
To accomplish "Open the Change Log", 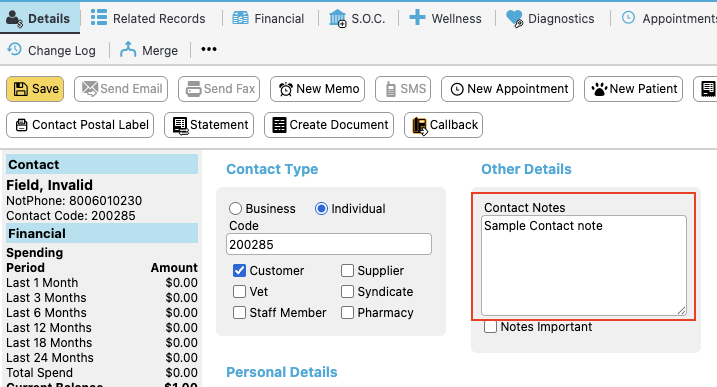I will (52, 50).
